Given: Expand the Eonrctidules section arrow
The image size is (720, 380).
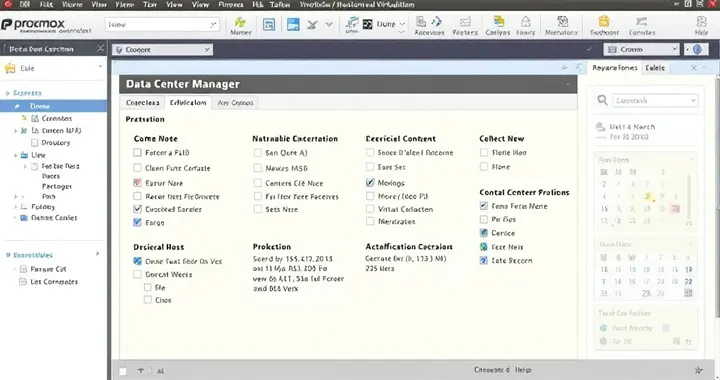Looking at the screenshot, I should click(x=97, y=254).
